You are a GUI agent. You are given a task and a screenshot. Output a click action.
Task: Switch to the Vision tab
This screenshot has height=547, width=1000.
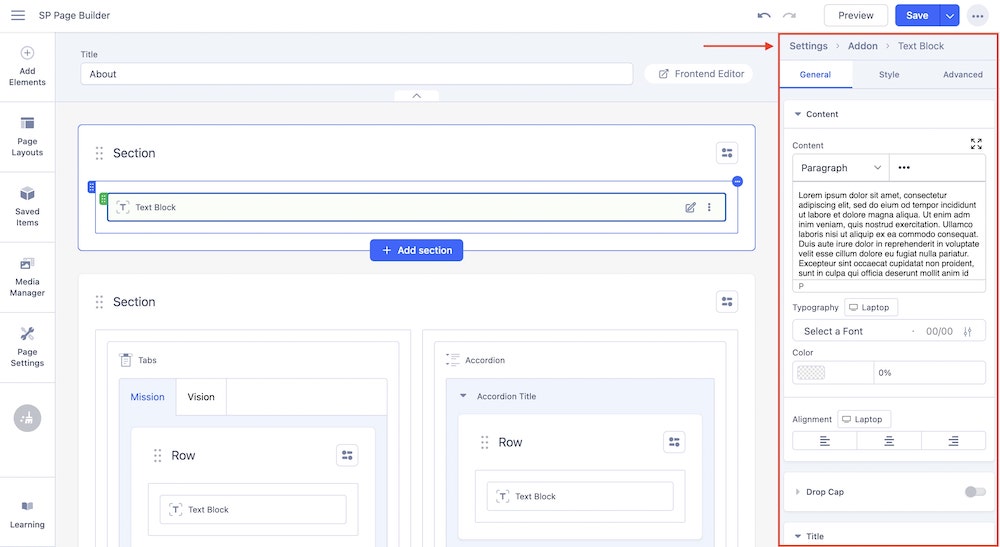(201, 397)
